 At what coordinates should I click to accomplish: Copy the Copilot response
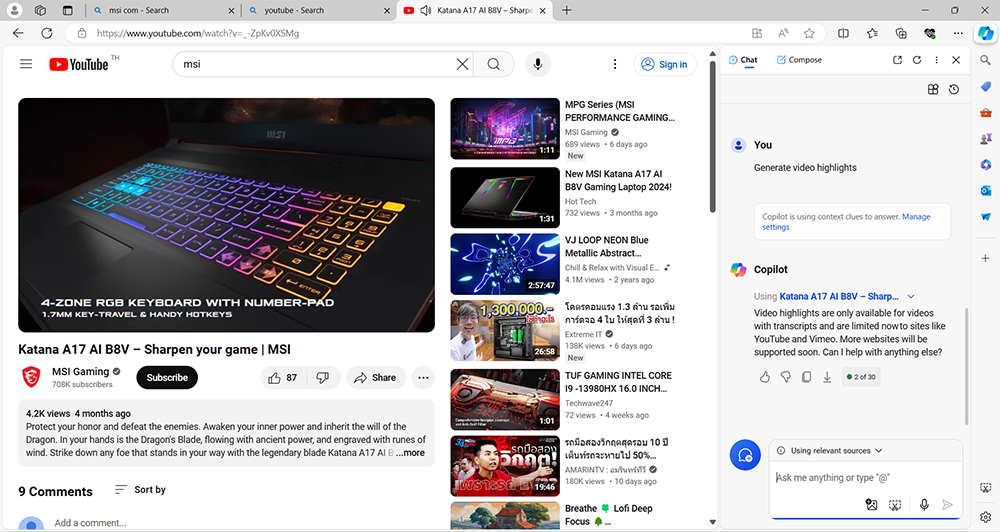pyautogui.click(x=806, y=377)
